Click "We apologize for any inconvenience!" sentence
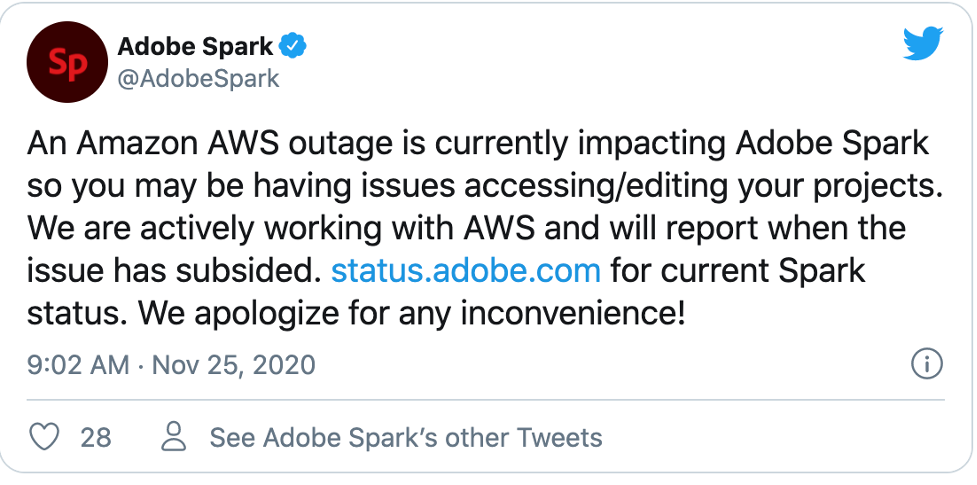 (x=412, y=313)
